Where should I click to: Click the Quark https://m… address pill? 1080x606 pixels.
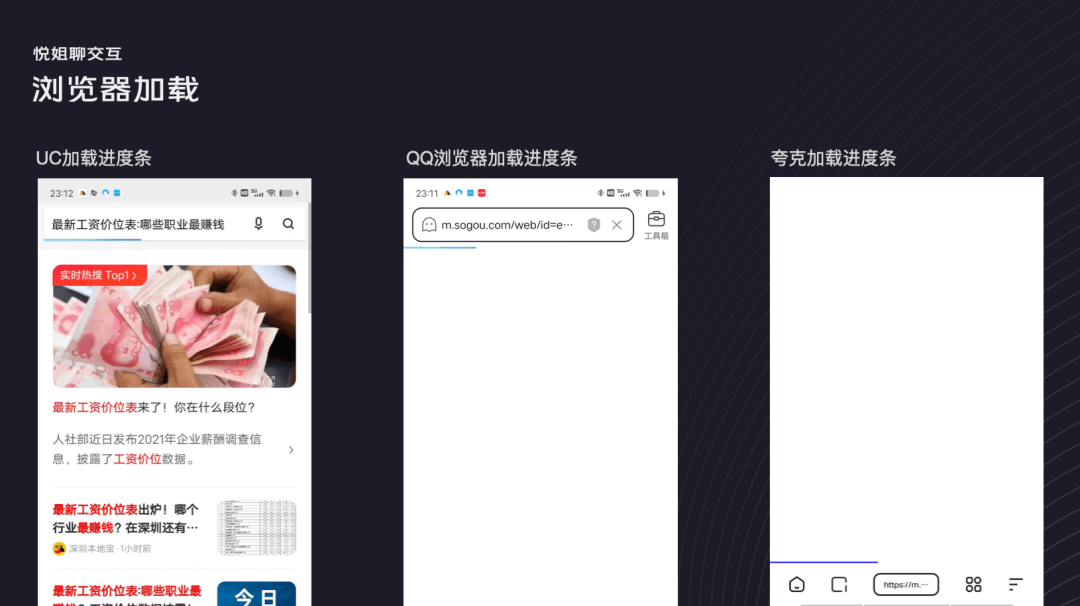pos(906,585)
